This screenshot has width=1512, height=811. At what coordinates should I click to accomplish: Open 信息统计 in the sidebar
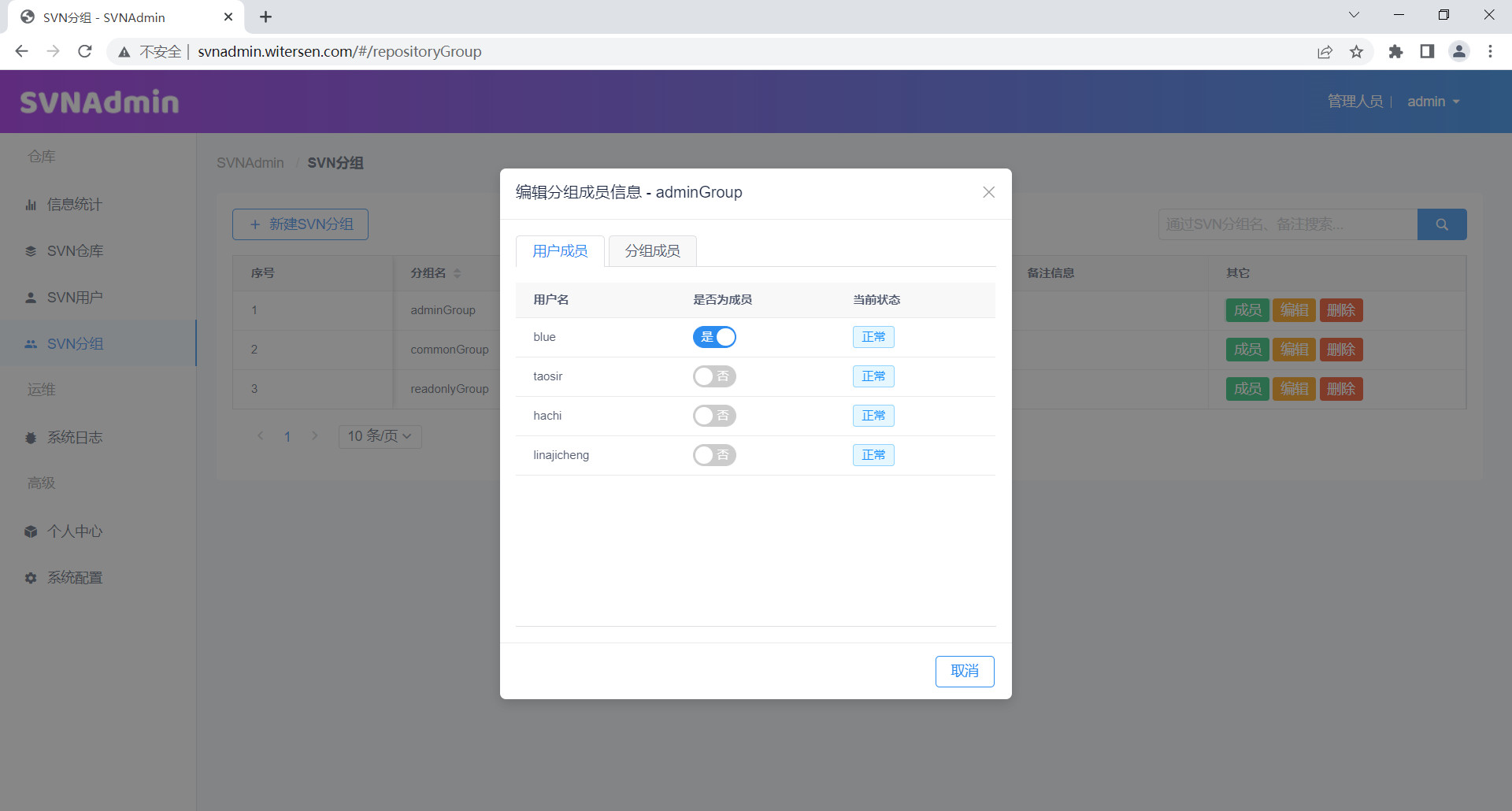pos(98,205)
